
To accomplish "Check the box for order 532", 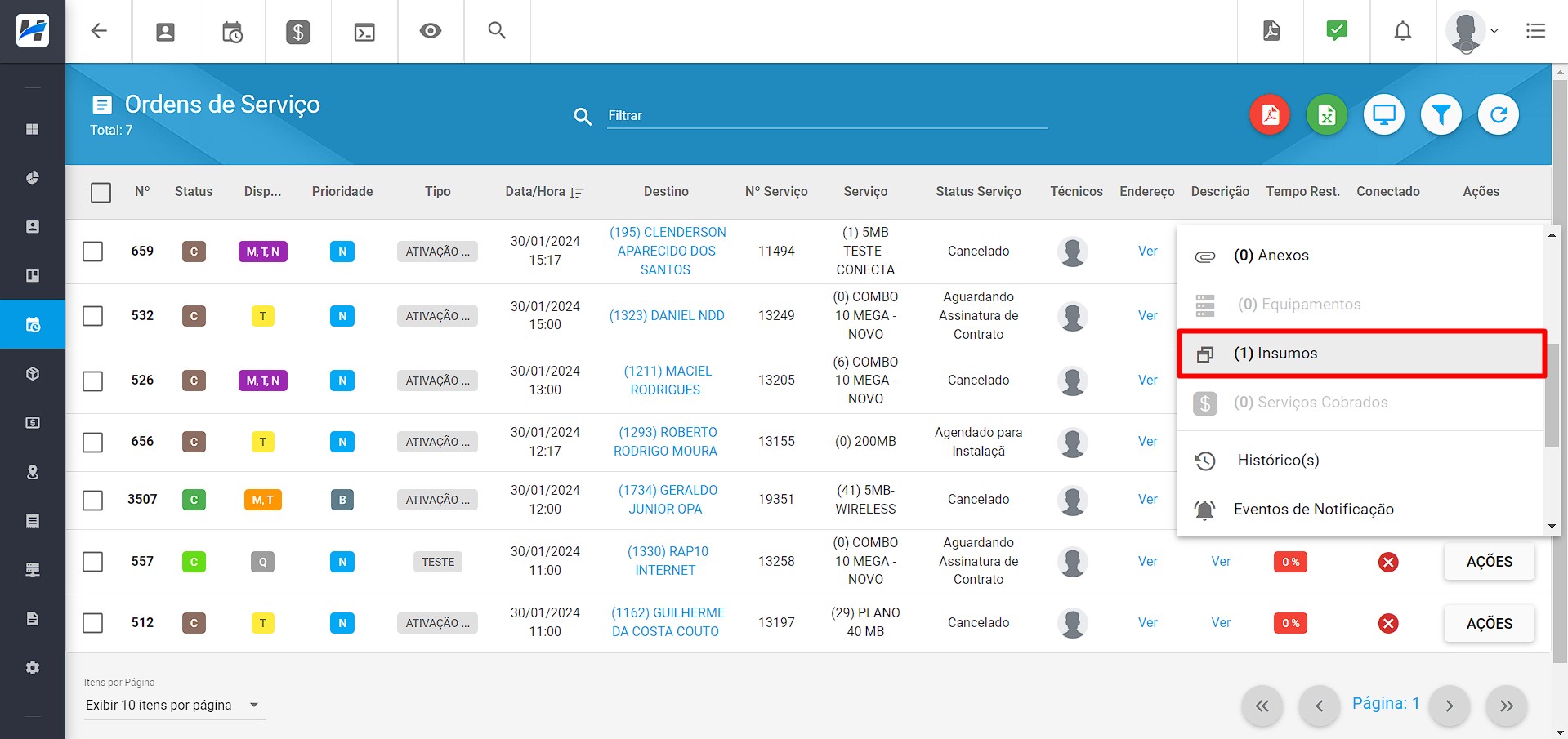I will [x=93, y=316].
